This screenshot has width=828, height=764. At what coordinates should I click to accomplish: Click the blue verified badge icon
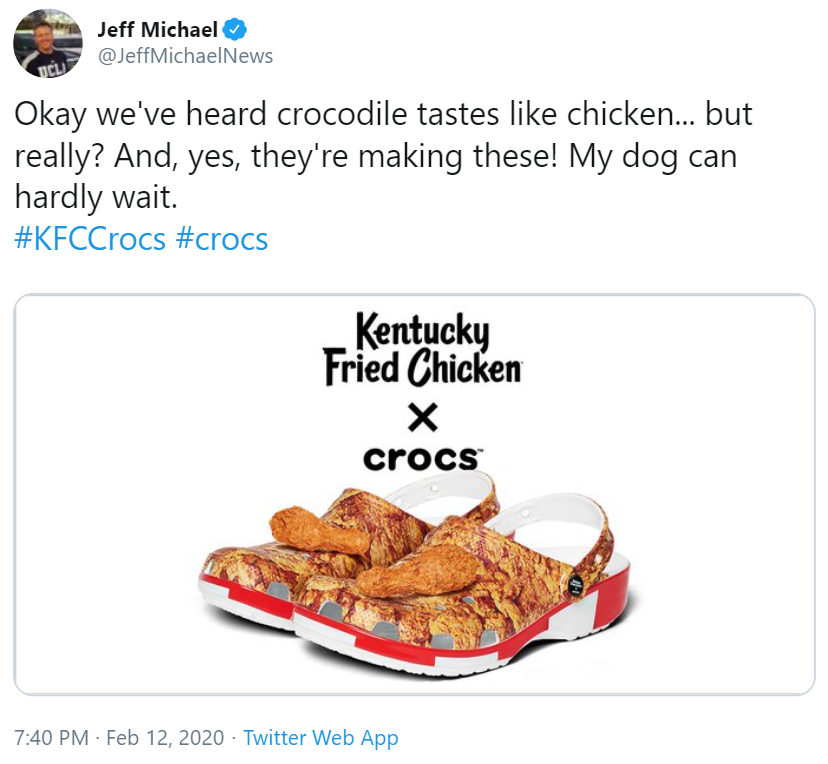coord(235,29)
